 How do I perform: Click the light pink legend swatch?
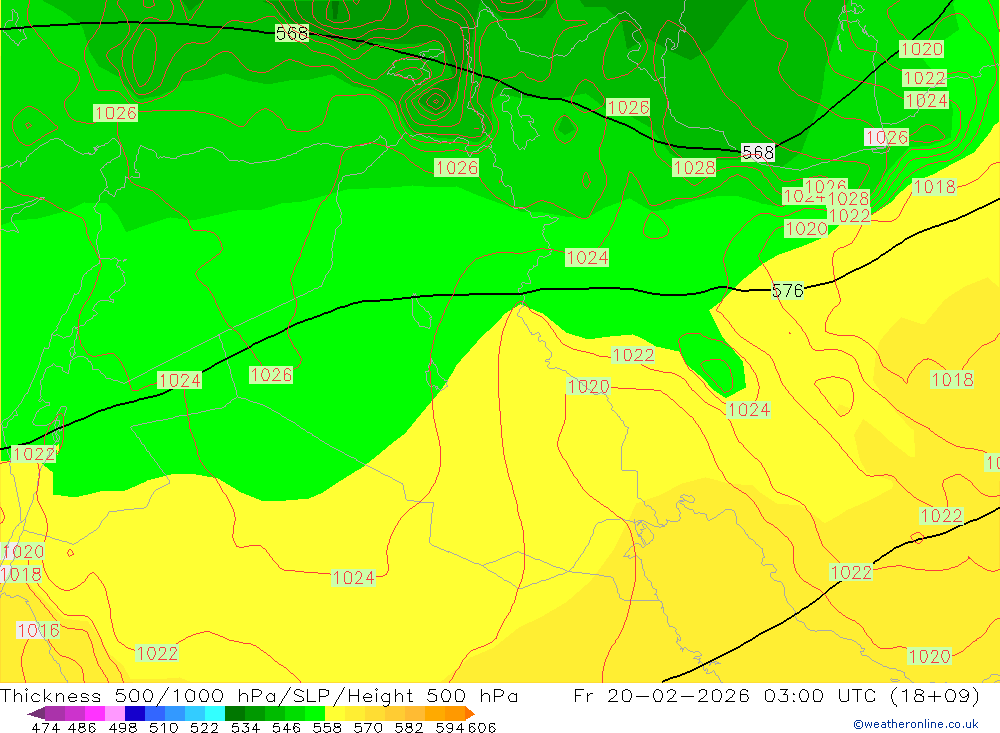tap(115, 713)
